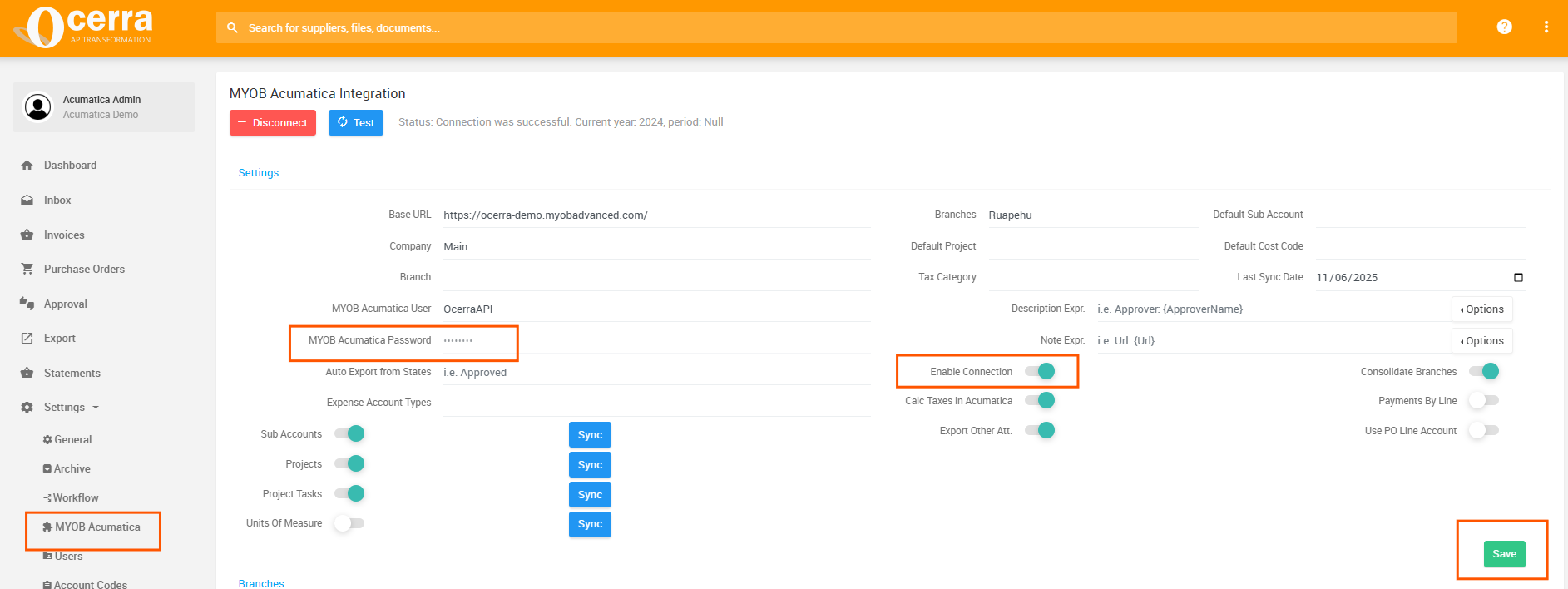Toggle Calc Taxes in Acumatica

1040,400
